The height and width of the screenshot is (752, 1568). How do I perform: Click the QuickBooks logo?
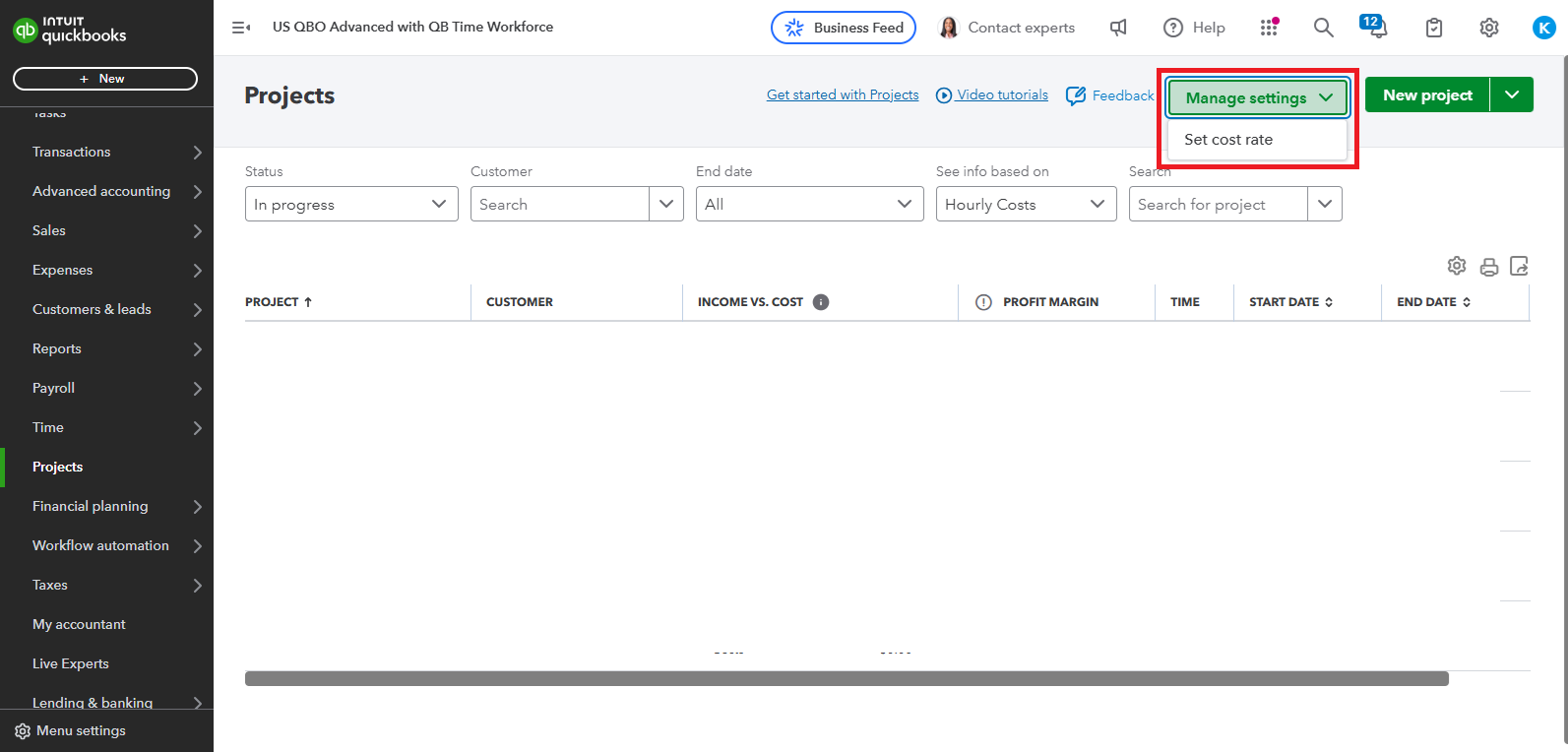(70, 30)
